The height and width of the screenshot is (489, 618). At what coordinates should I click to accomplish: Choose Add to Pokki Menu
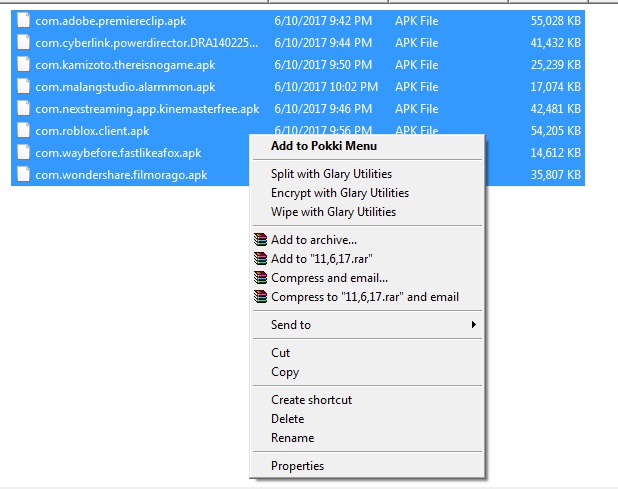coord(324,146)
